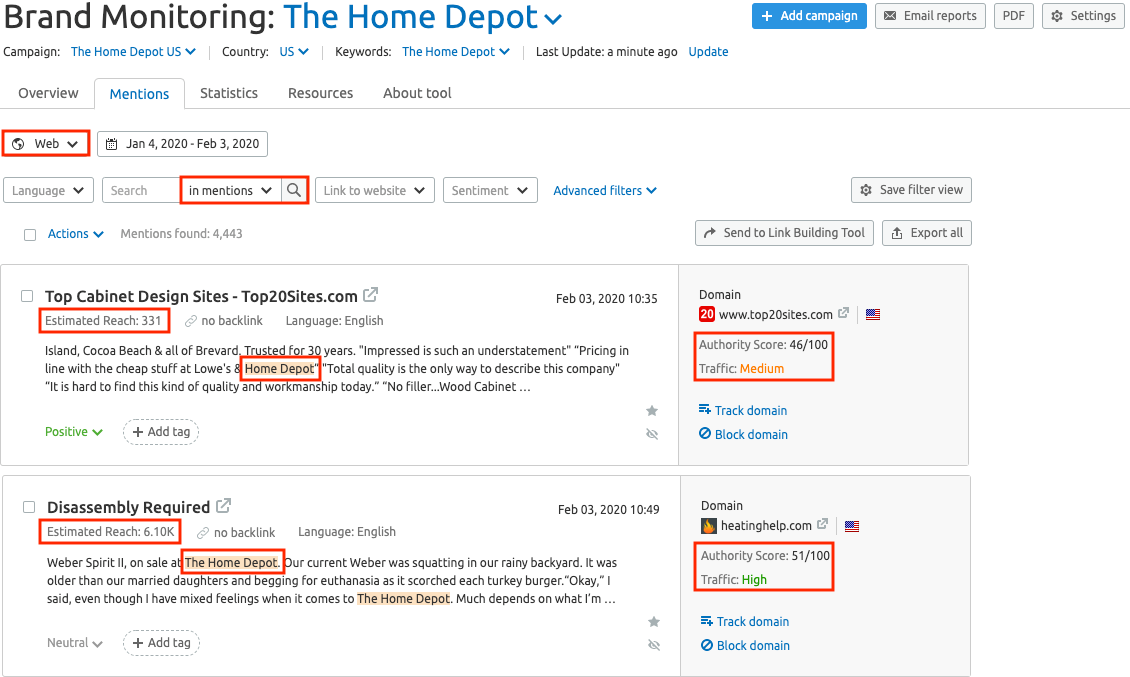The height and width of the screenshot is (677, 1130).
Task: Click Mentions found: 4,443 text
Action: (182, 234)
